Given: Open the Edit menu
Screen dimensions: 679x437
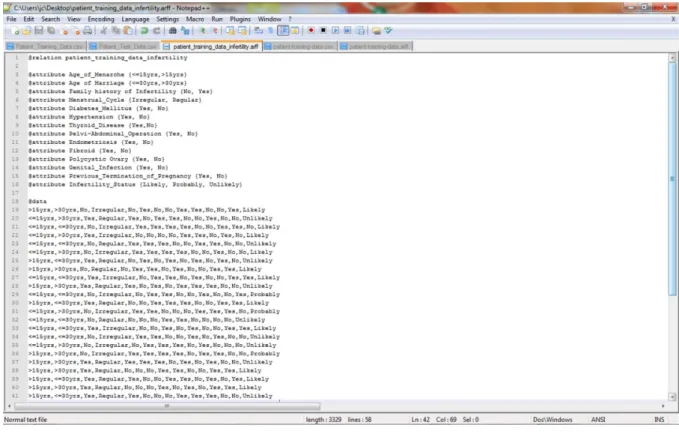Looking at the screenshot, I should click(29, 19).
